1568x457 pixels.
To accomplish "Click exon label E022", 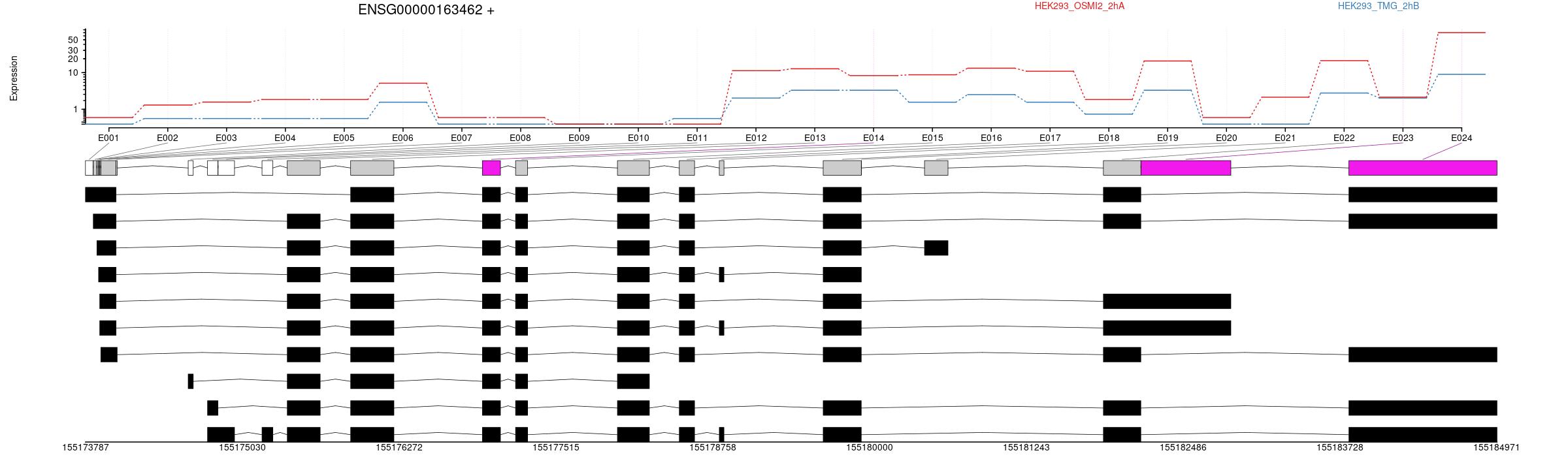I will [x=1344, y=138].
